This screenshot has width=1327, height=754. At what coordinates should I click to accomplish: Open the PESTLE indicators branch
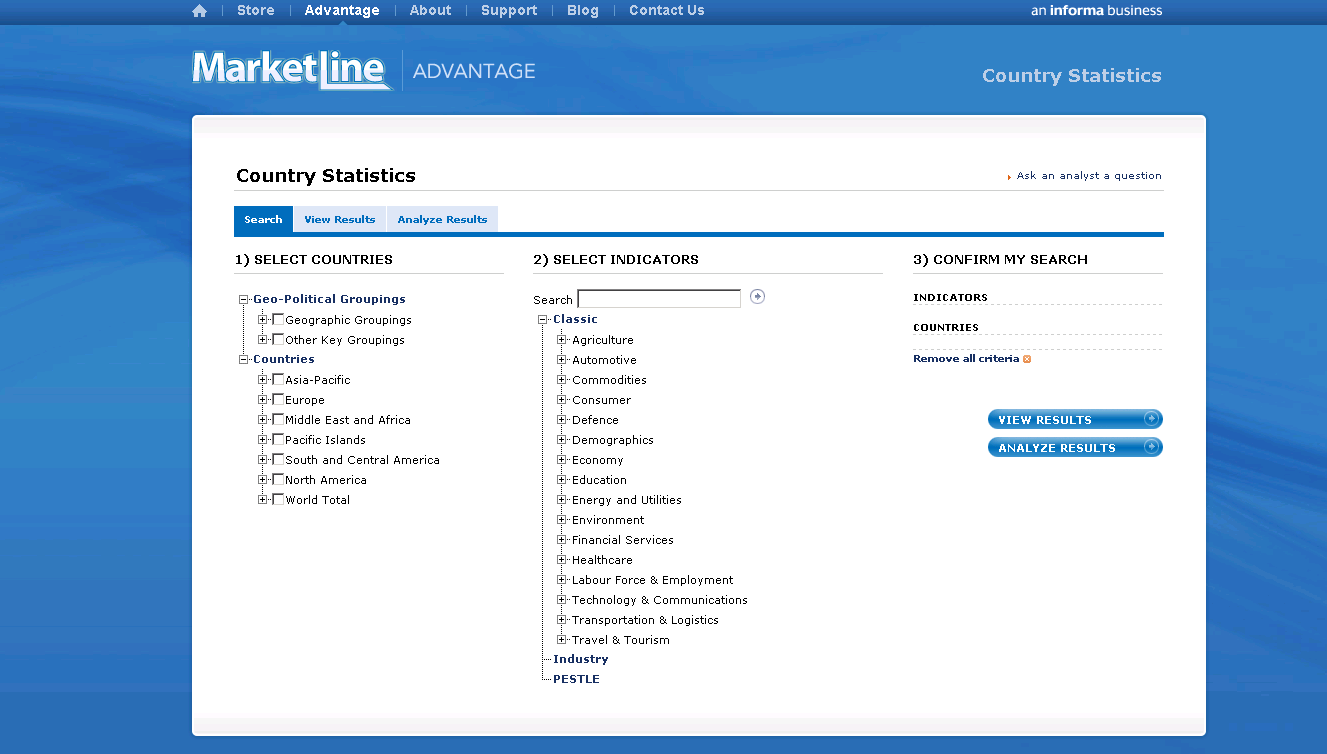coord(577,679)
